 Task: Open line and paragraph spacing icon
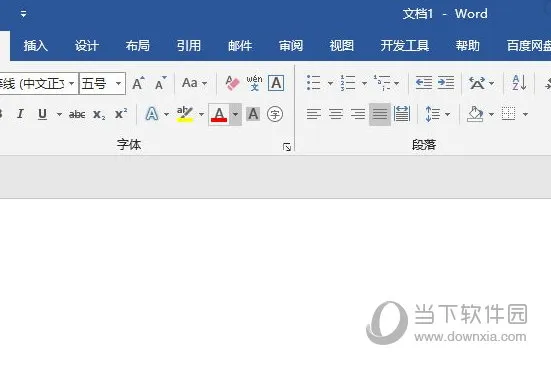(x=433, y=114)
